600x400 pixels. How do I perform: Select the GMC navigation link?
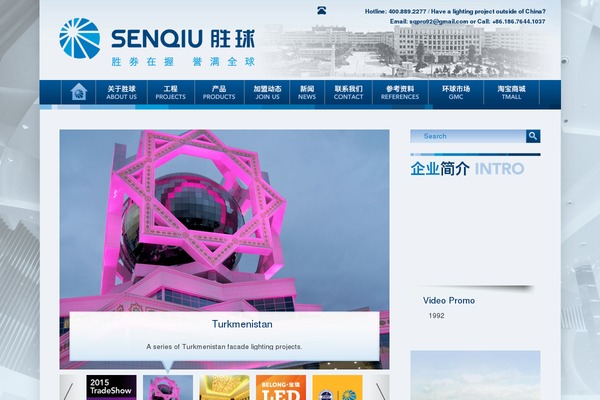pos(456,92)
